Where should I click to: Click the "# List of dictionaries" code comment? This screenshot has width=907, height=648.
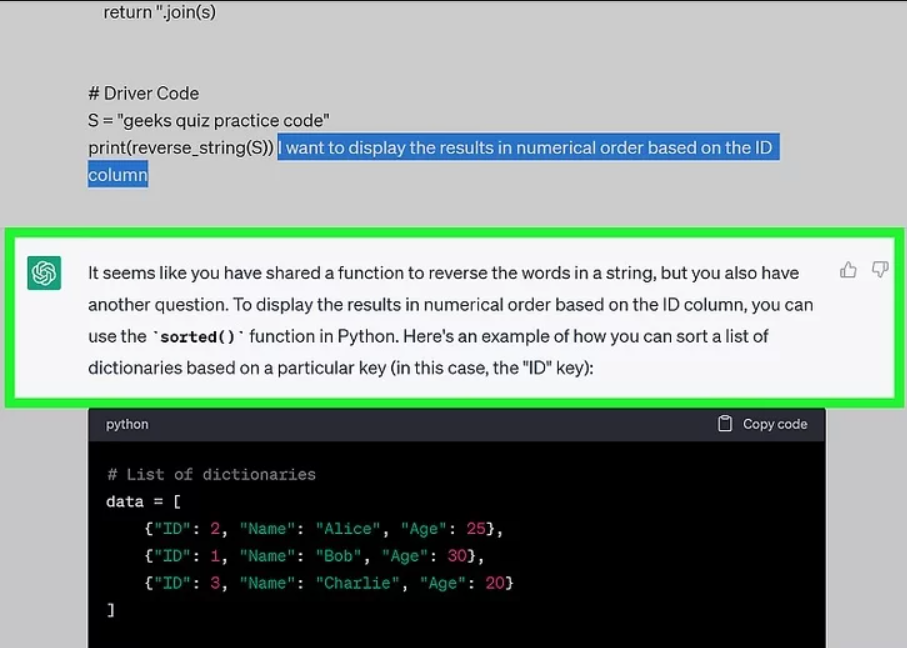211,474
